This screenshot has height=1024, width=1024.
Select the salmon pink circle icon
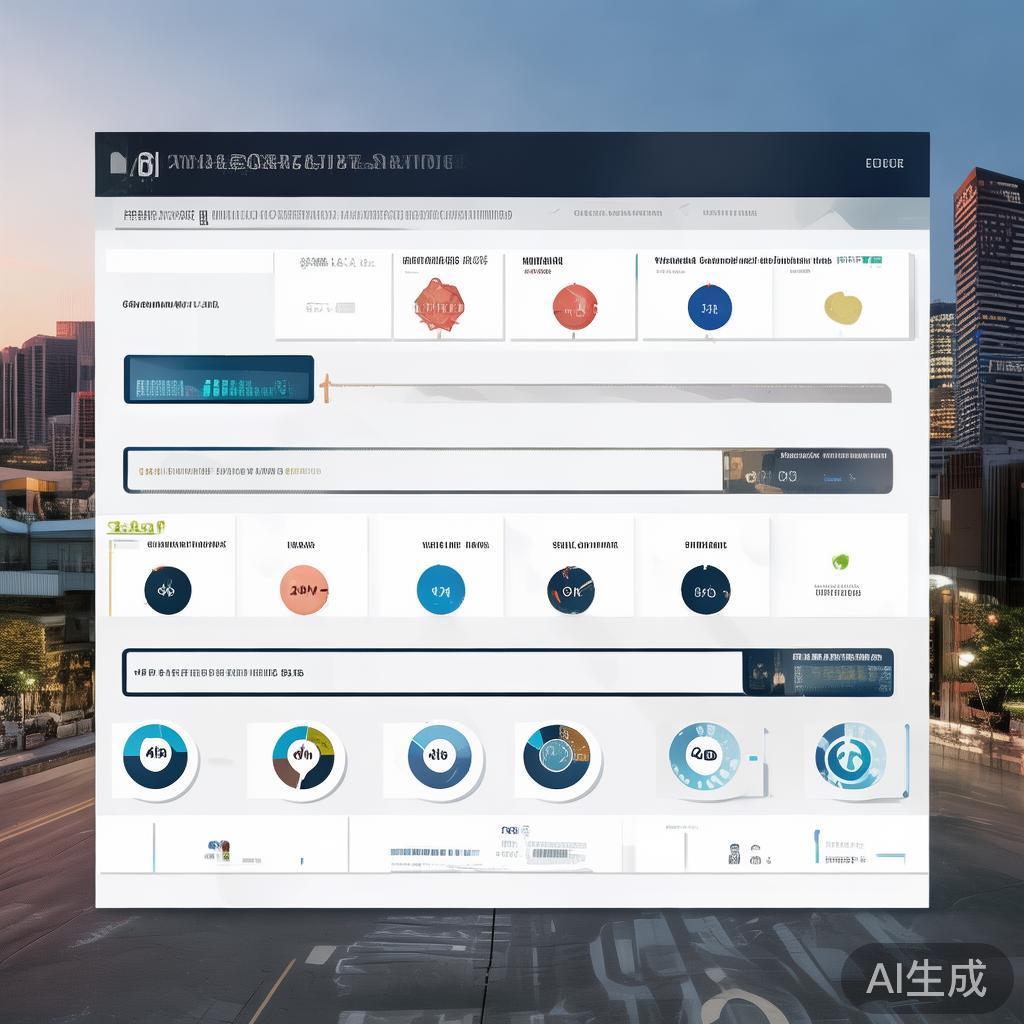(x=304, y=590)
